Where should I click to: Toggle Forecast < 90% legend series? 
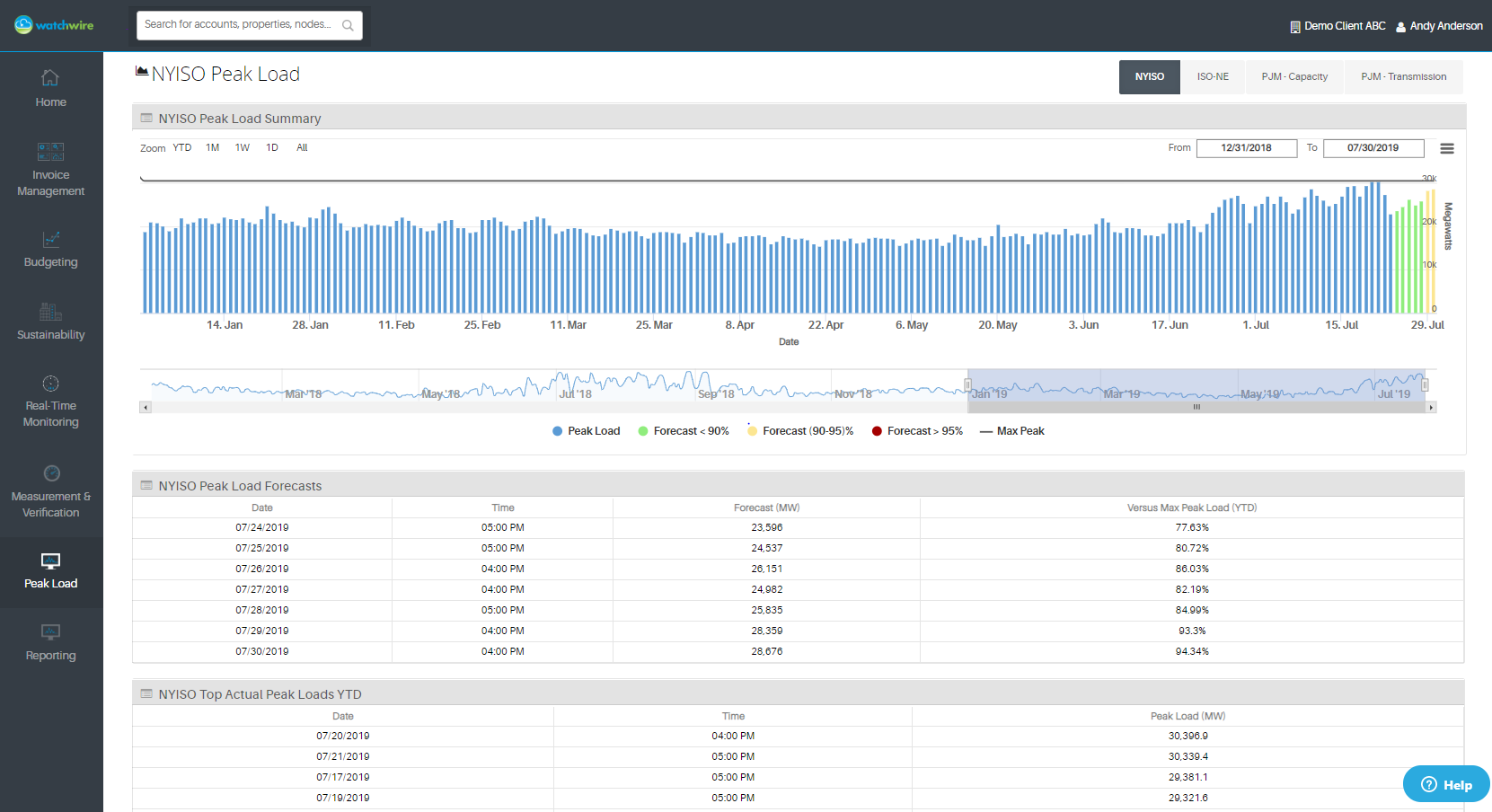click(x=684, y=431)
